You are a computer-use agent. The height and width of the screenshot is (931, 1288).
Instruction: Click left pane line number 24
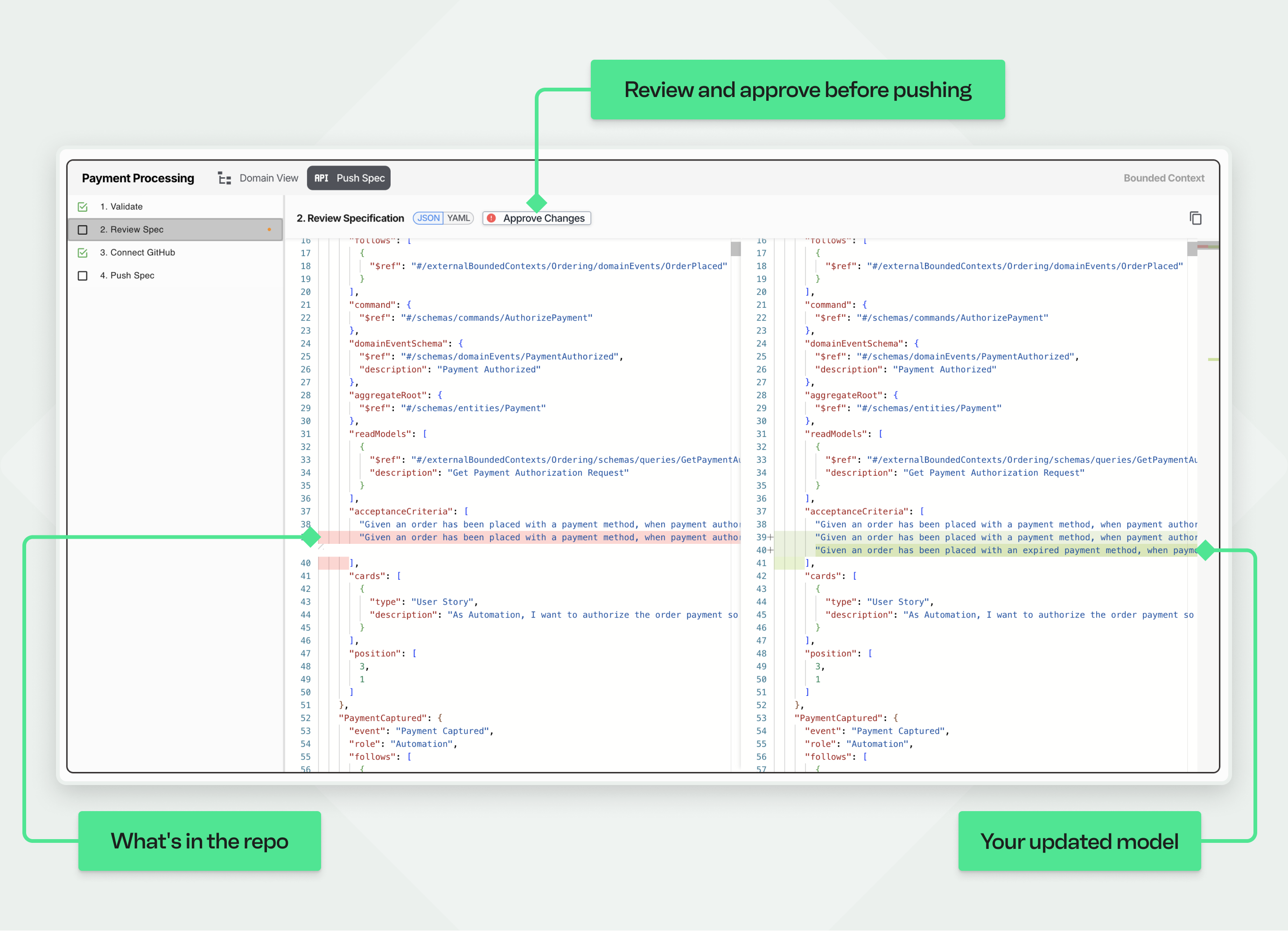pyautogui.click(x=306, y=343)
